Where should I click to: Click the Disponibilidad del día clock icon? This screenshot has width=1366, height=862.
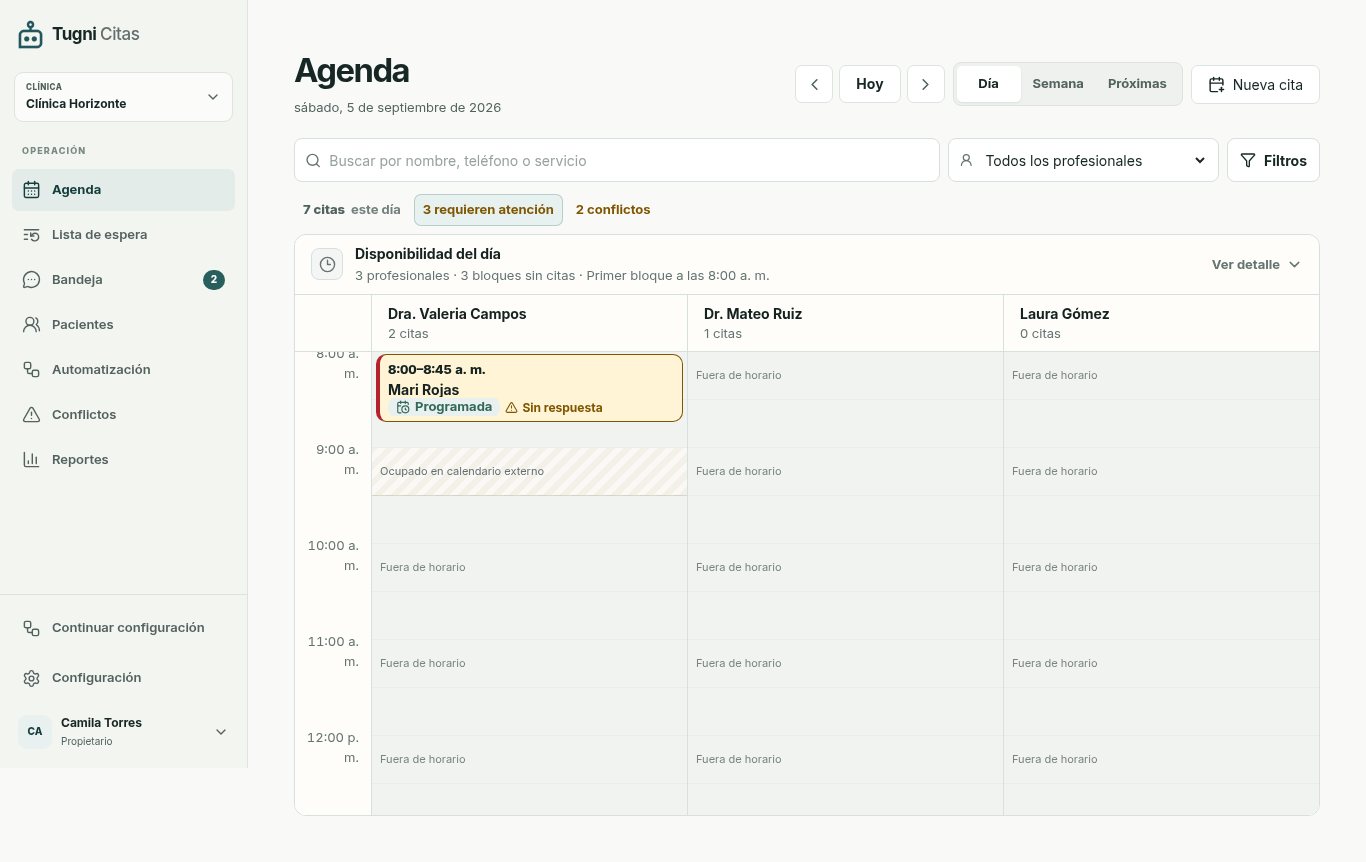click(x=327, y=264)
